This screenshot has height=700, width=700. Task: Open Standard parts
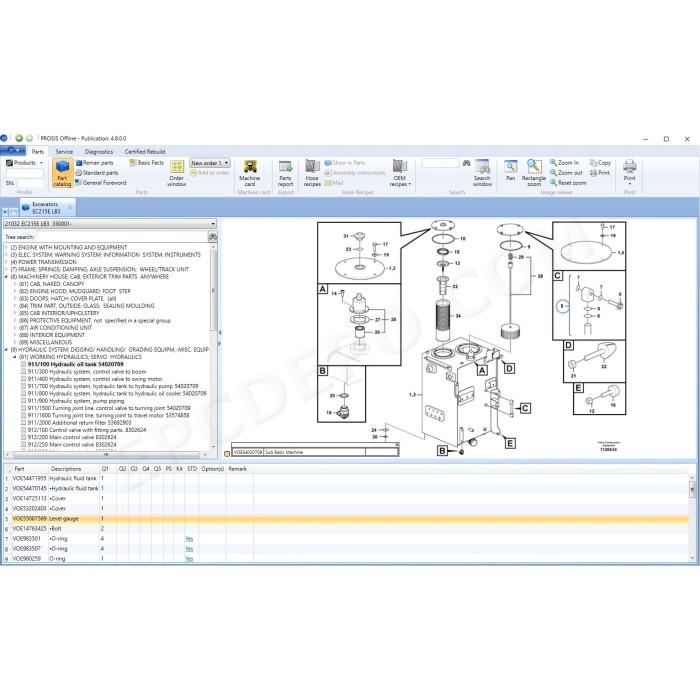[x=97, y=173]
